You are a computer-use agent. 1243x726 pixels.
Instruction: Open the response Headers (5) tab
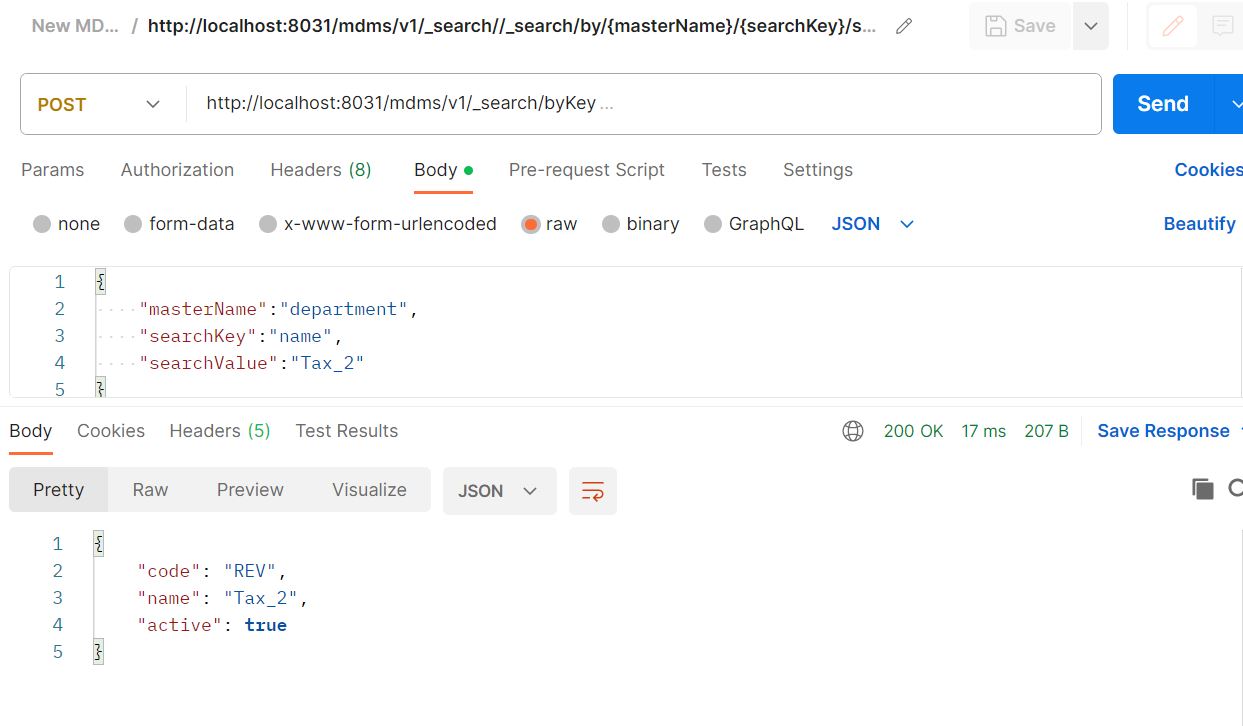(219, 431)
